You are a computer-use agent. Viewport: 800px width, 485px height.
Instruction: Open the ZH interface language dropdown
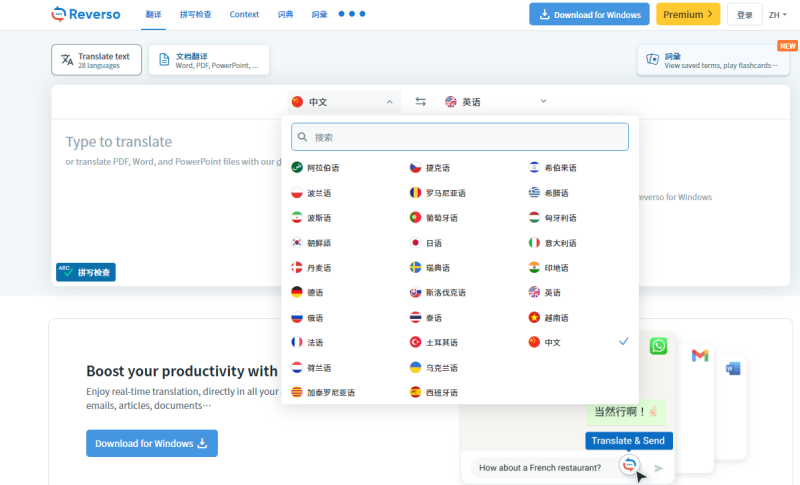pos(778,15)
